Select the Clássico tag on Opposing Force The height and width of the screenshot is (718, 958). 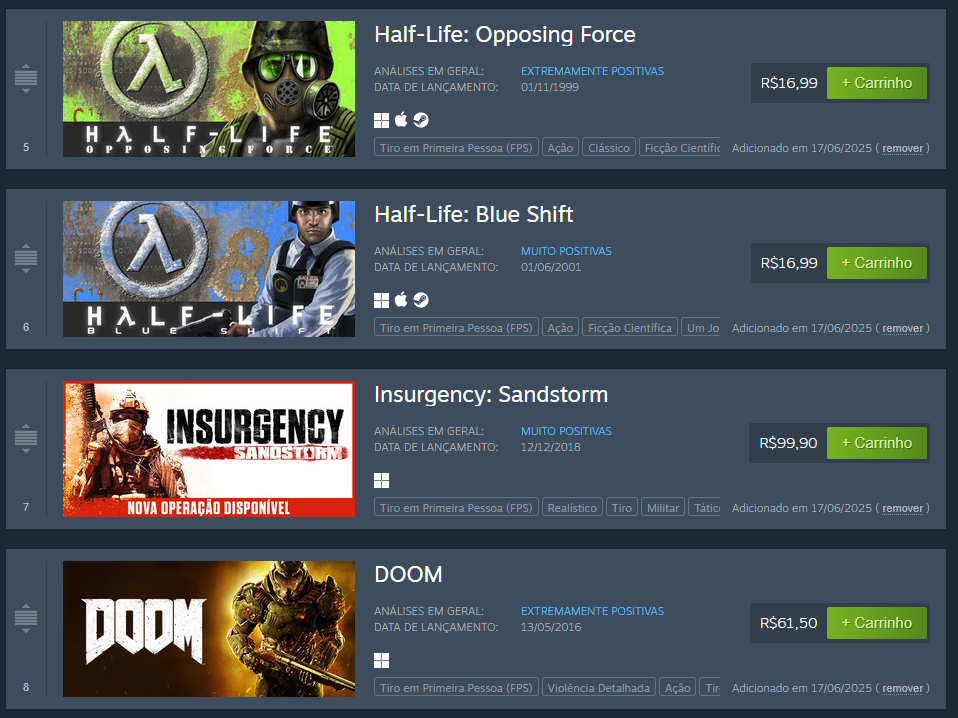pos(609,148)
